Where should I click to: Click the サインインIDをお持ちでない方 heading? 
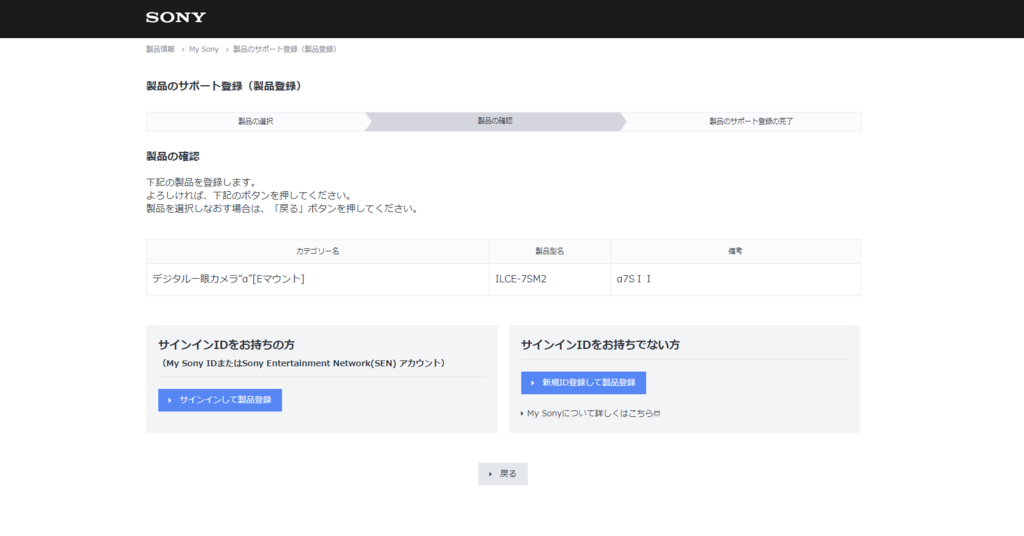coord(600,345)
